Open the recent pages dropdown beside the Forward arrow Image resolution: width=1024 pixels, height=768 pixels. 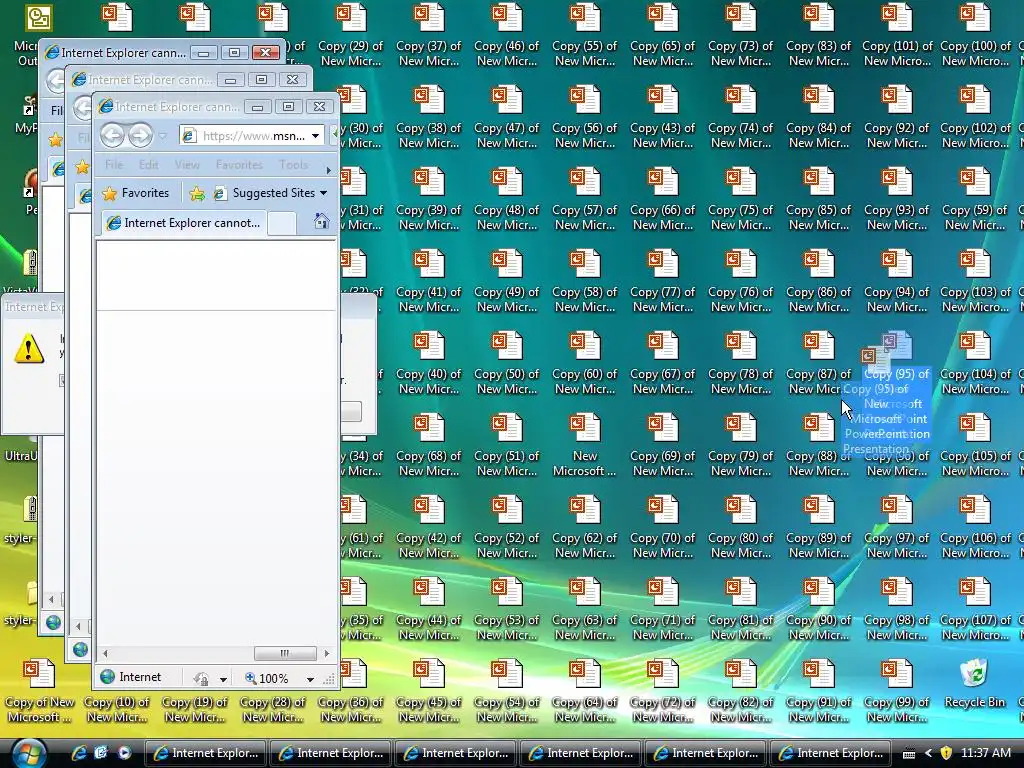coord(163,136)
